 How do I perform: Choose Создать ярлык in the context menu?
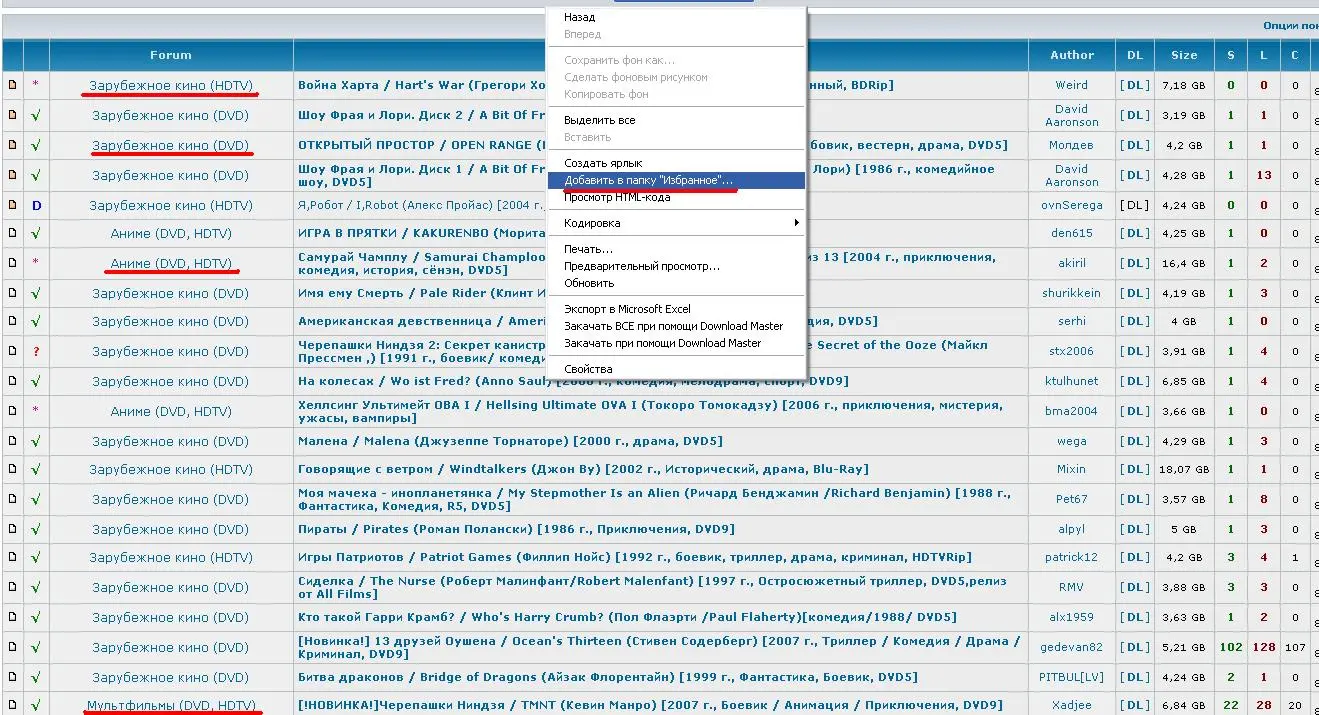coord(603,163)
